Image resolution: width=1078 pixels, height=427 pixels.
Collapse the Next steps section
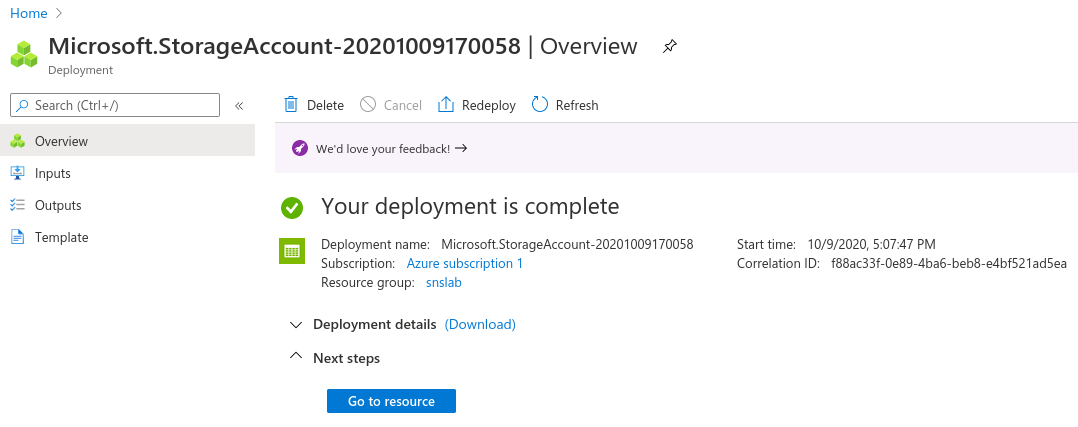[296, 356]
